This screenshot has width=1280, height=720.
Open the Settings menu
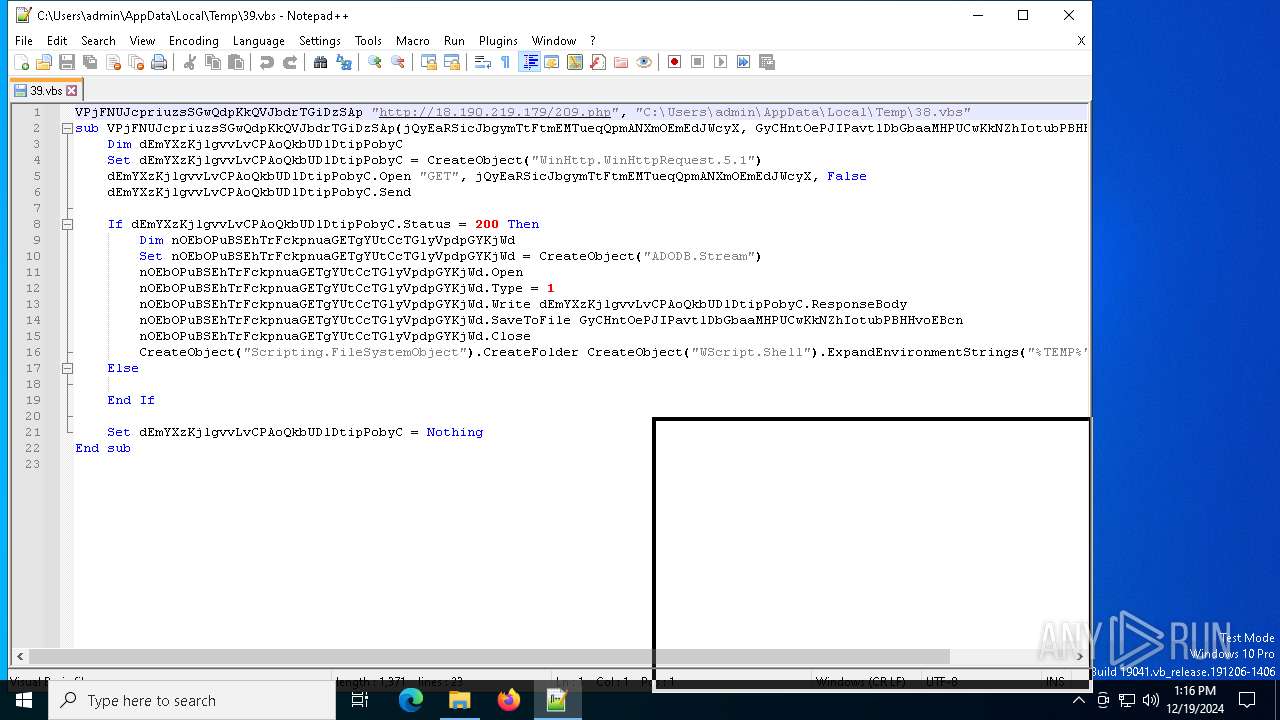(320, 41)
